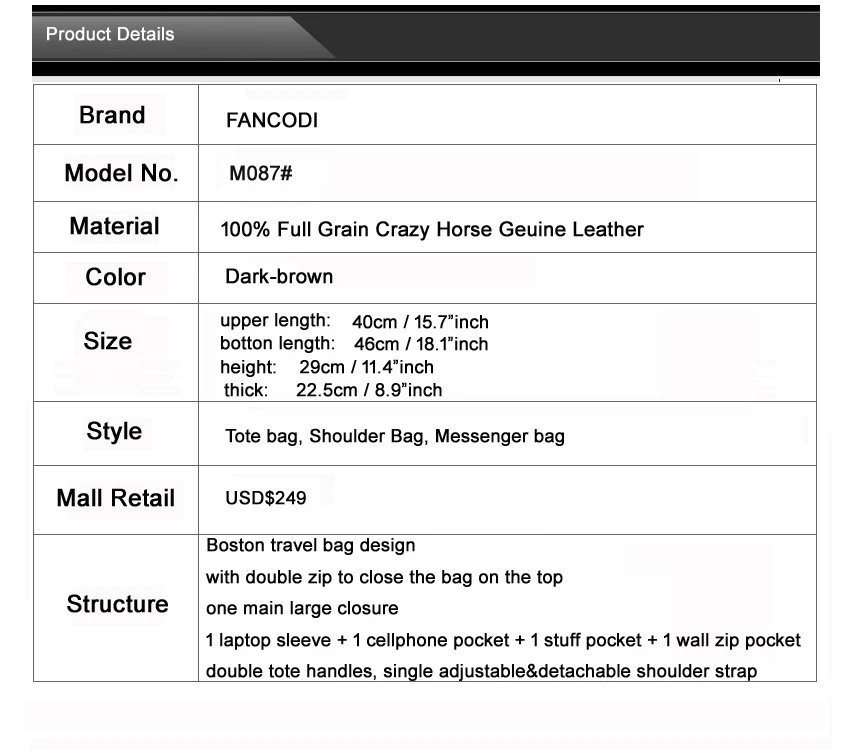Select the 'Model No.' label
852x750 pixels.
(121, 173)
